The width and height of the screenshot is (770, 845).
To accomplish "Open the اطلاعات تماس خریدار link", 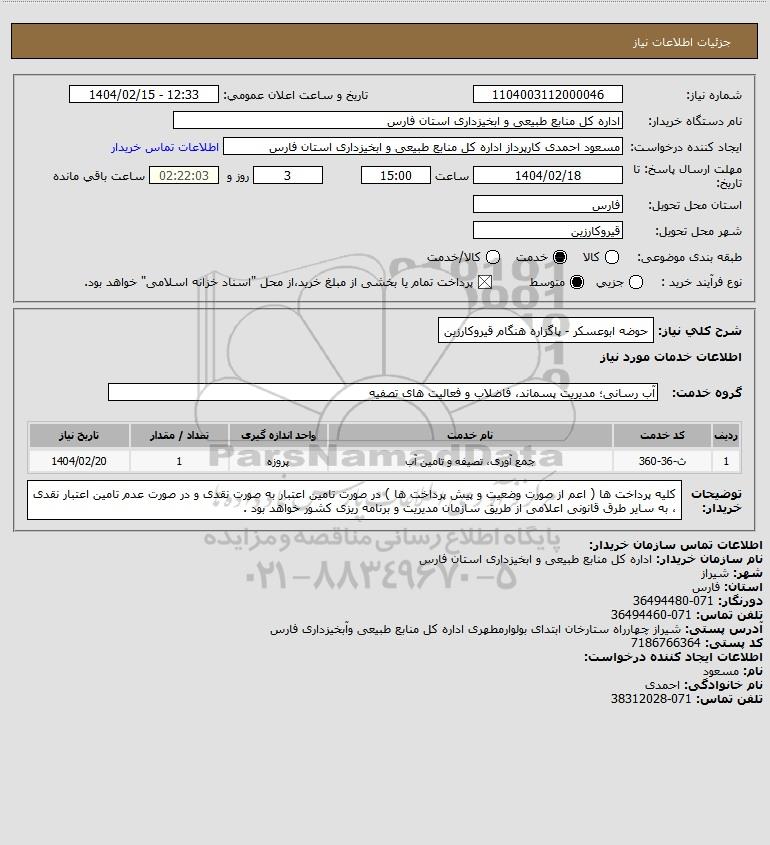I will (x=165, y=147).
